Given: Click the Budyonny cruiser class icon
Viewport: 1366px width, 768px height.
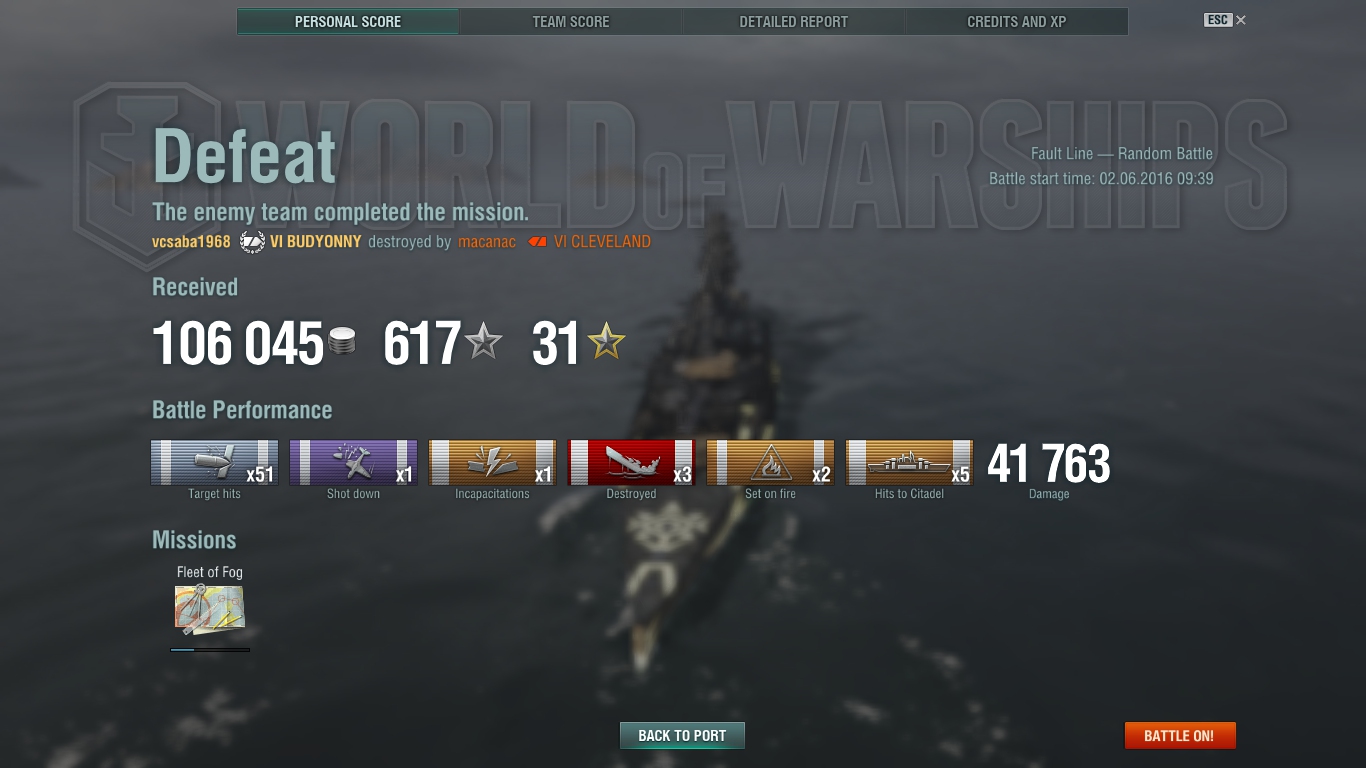Looking at the screenshot, I should pyautogui.click(x=252, y=242).
